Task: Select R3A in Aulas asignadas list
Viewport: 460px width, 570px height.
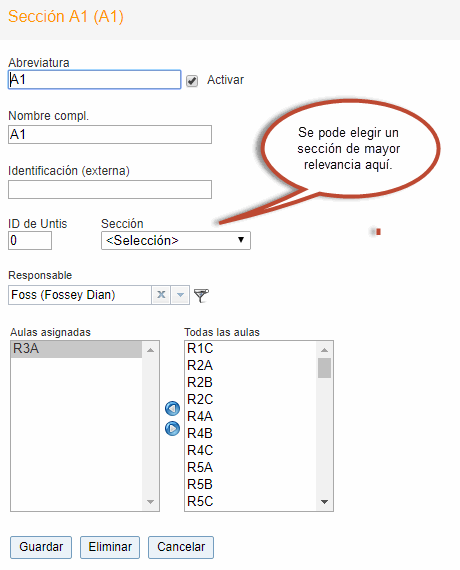Action: [76, 349]
